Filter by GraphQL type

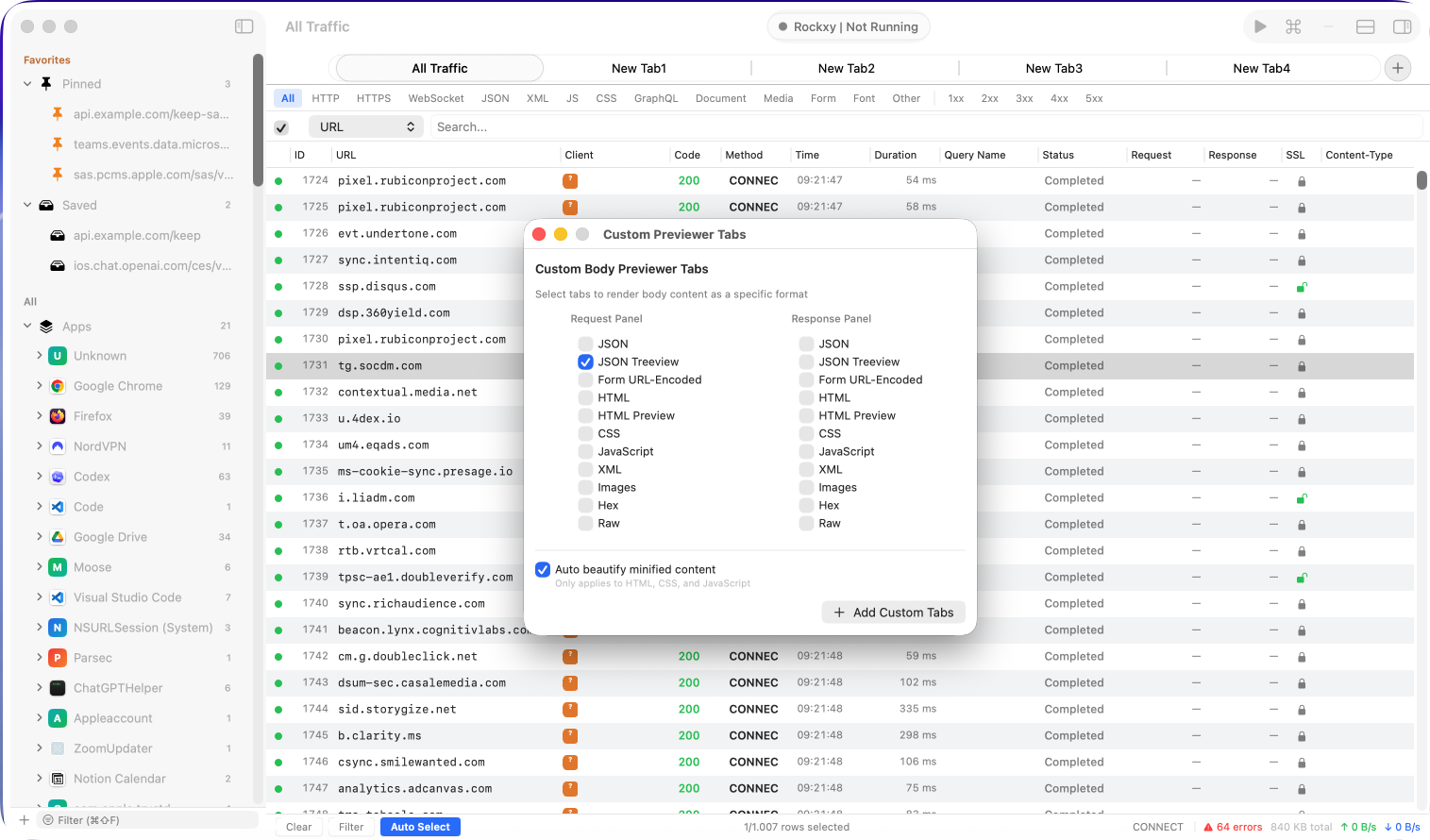[656, 98]
